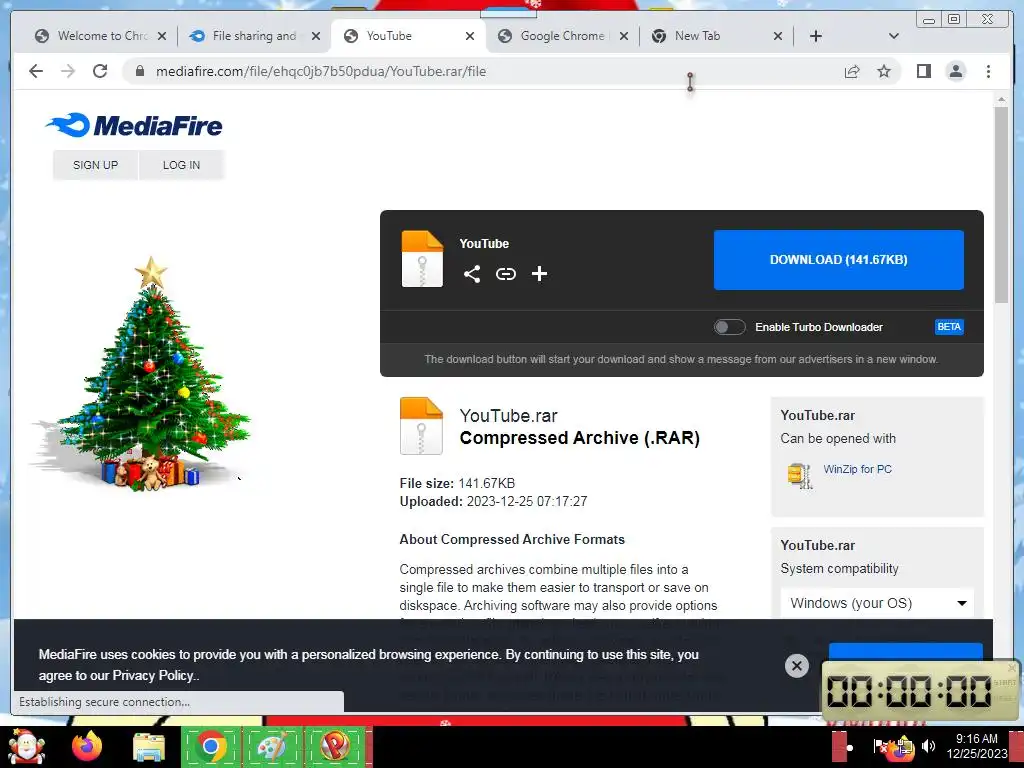Open the Chrome three-dot menu
Viewport: 1024px width, 768px height.
(x=988, y=71)
